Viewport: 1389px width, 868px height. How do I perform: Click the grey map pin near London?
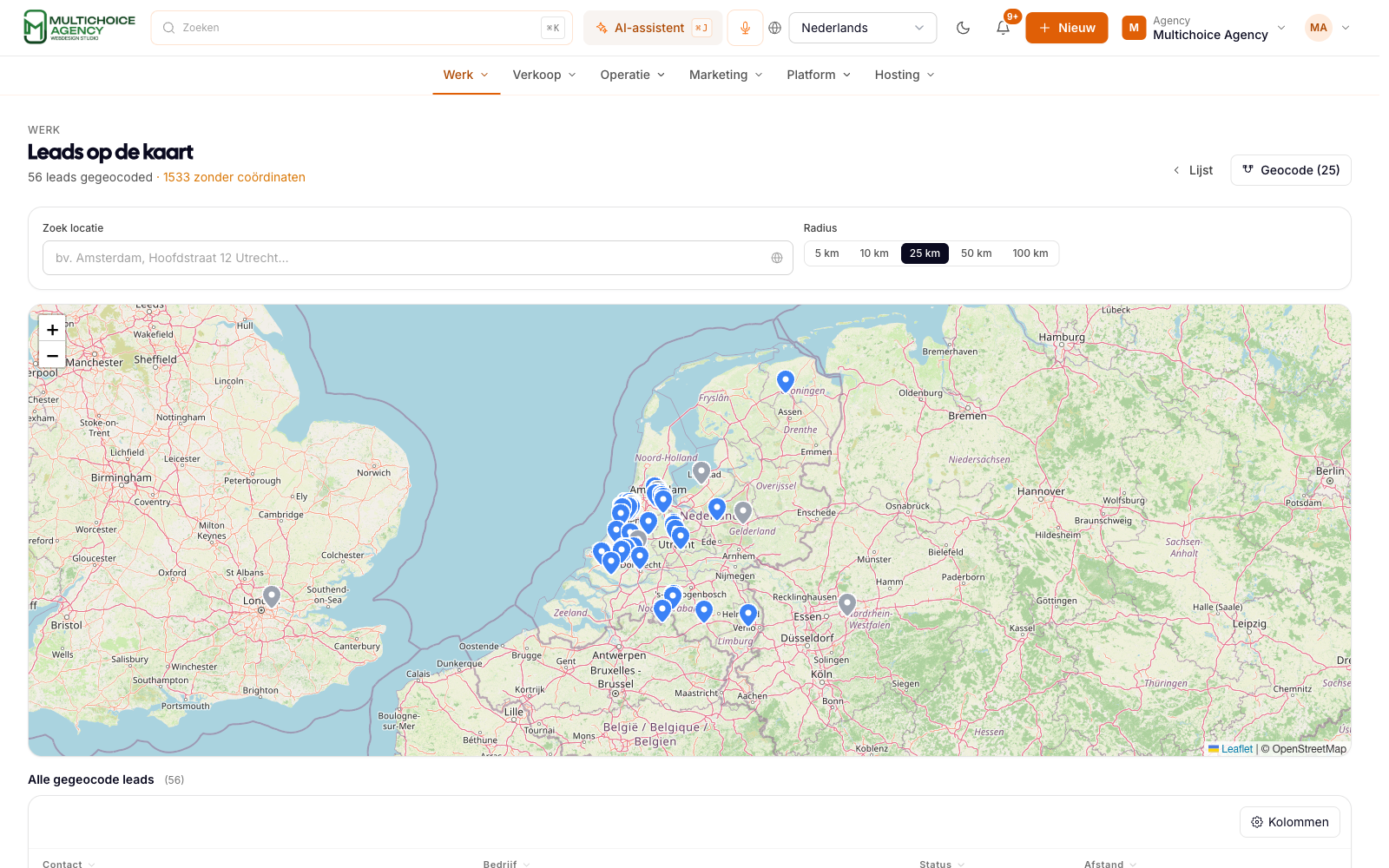pos(272,596)
